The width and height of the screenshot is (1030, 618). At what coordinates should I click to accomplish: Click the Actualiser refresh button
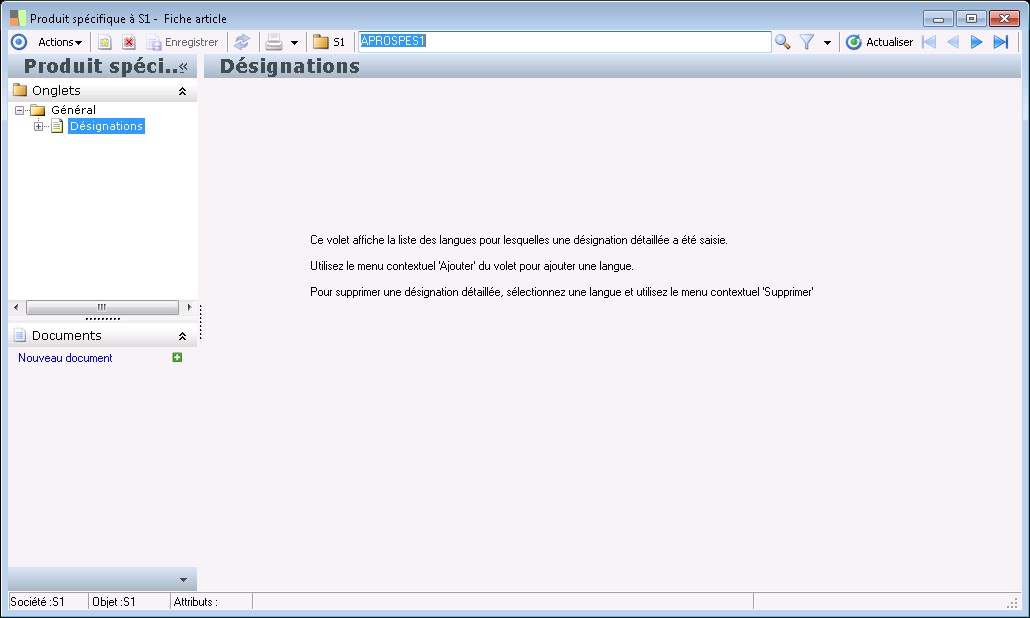coord(880,42)
